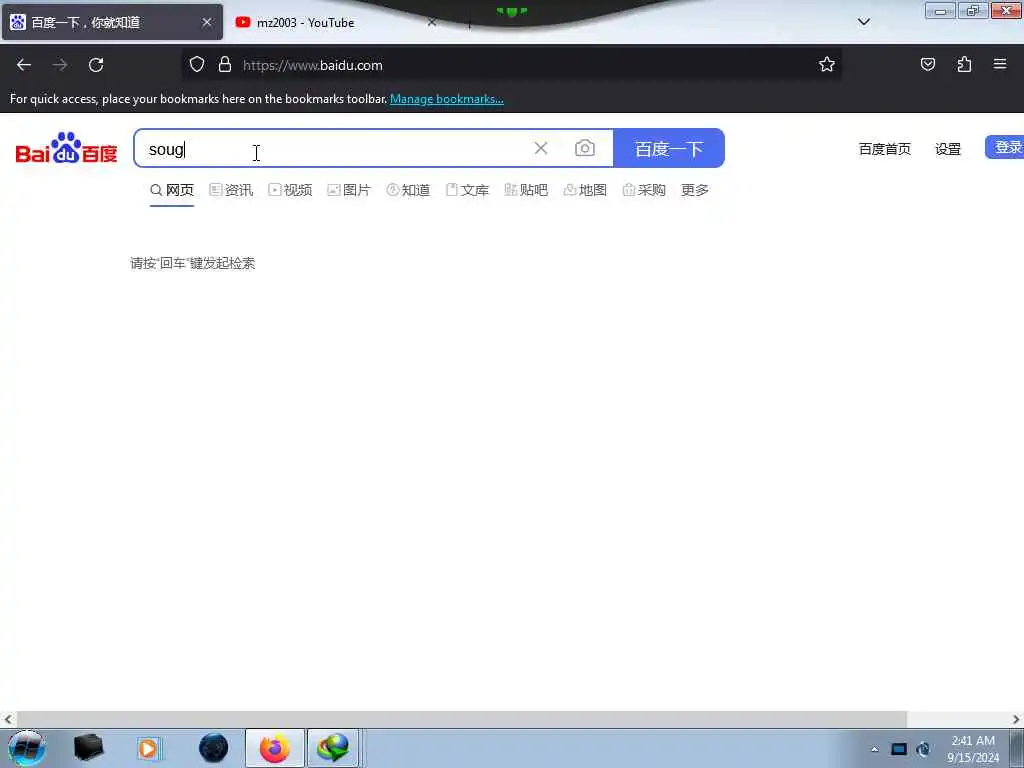
Task: Switch to the 资讯 category
Action: pos(231,190)
